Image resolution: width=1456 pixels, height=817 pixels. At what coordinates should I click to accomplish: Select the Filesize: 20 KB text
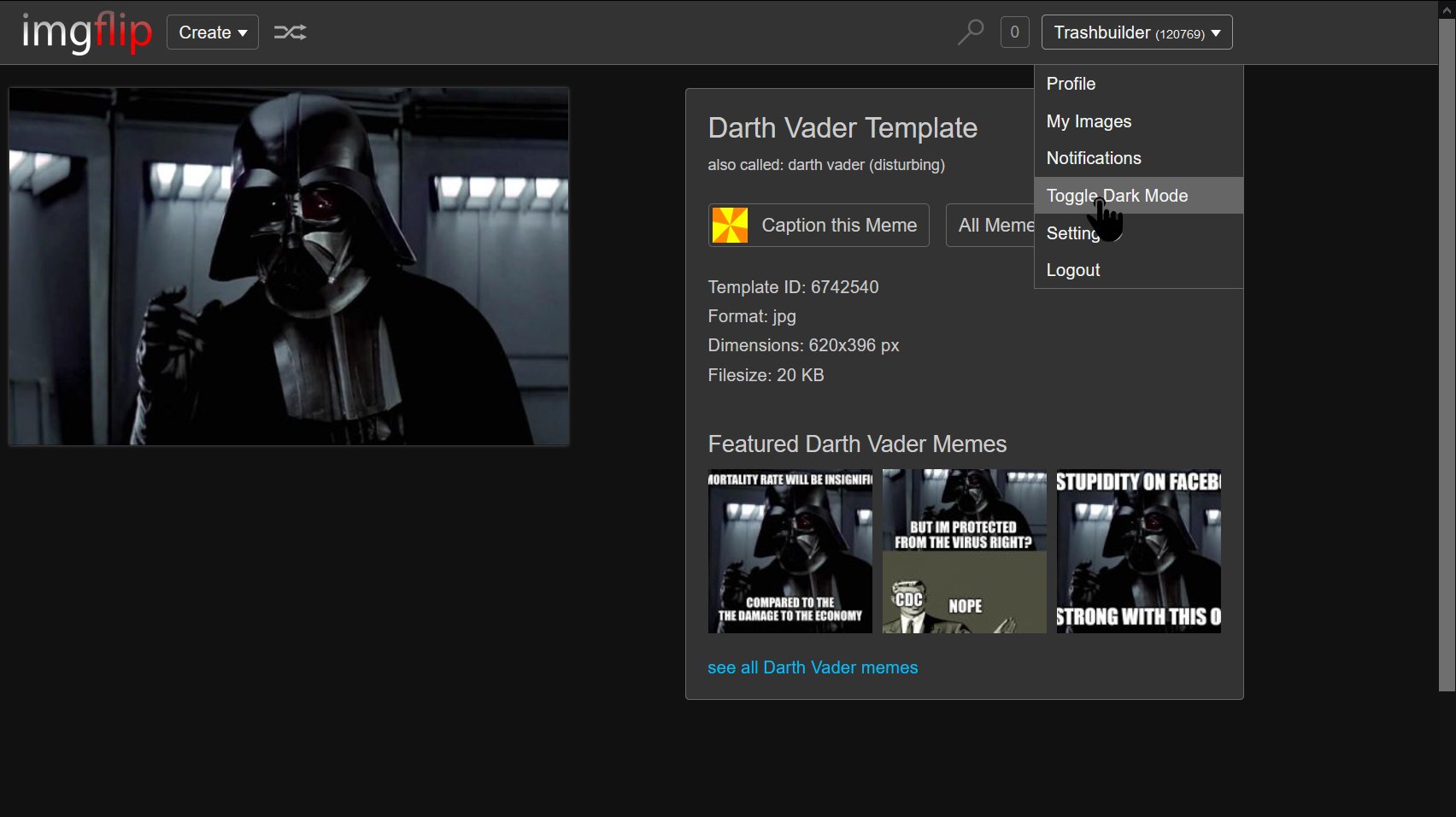(x=766, y=375)
